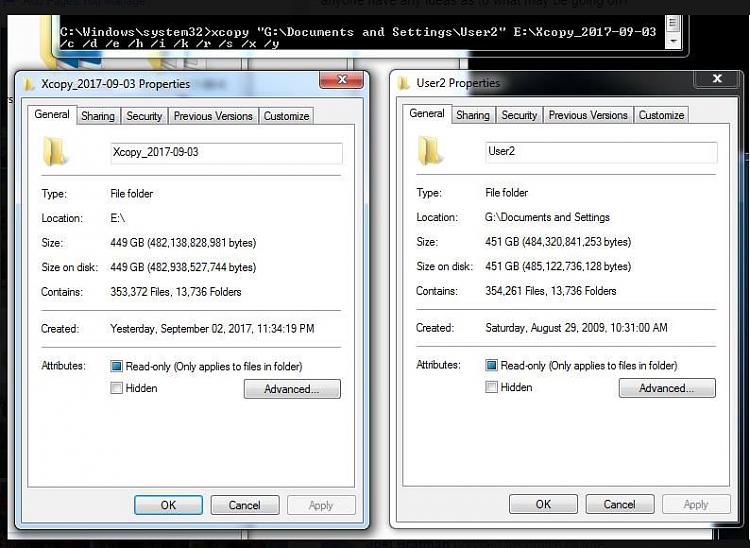Click Cancel in User2 Properties
The width and height of the screenshot is (750, 548).
click(x=620, y=504)
